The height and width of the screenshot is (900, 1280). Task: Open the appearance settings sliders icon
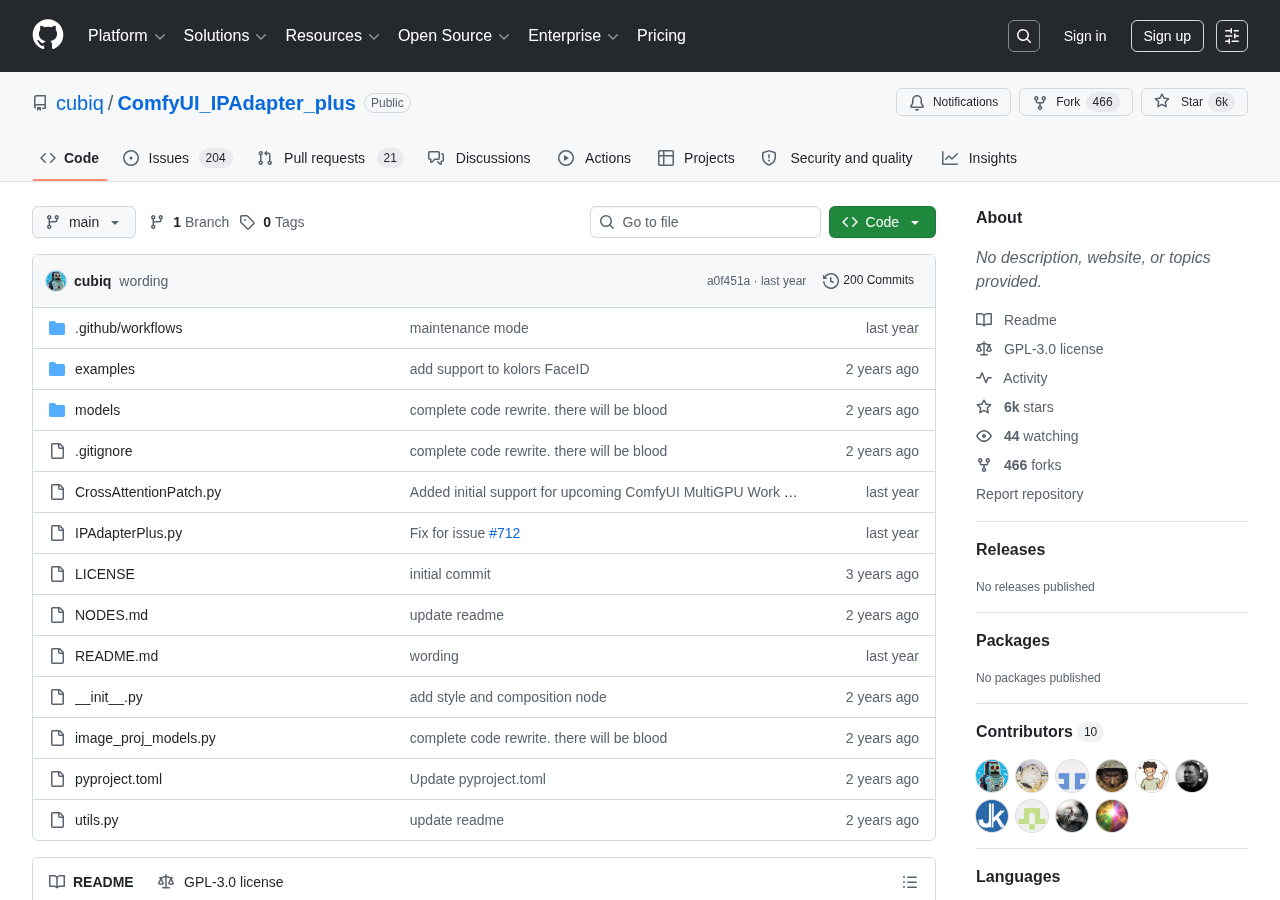pyautogui.click(x=1232, y=36)
